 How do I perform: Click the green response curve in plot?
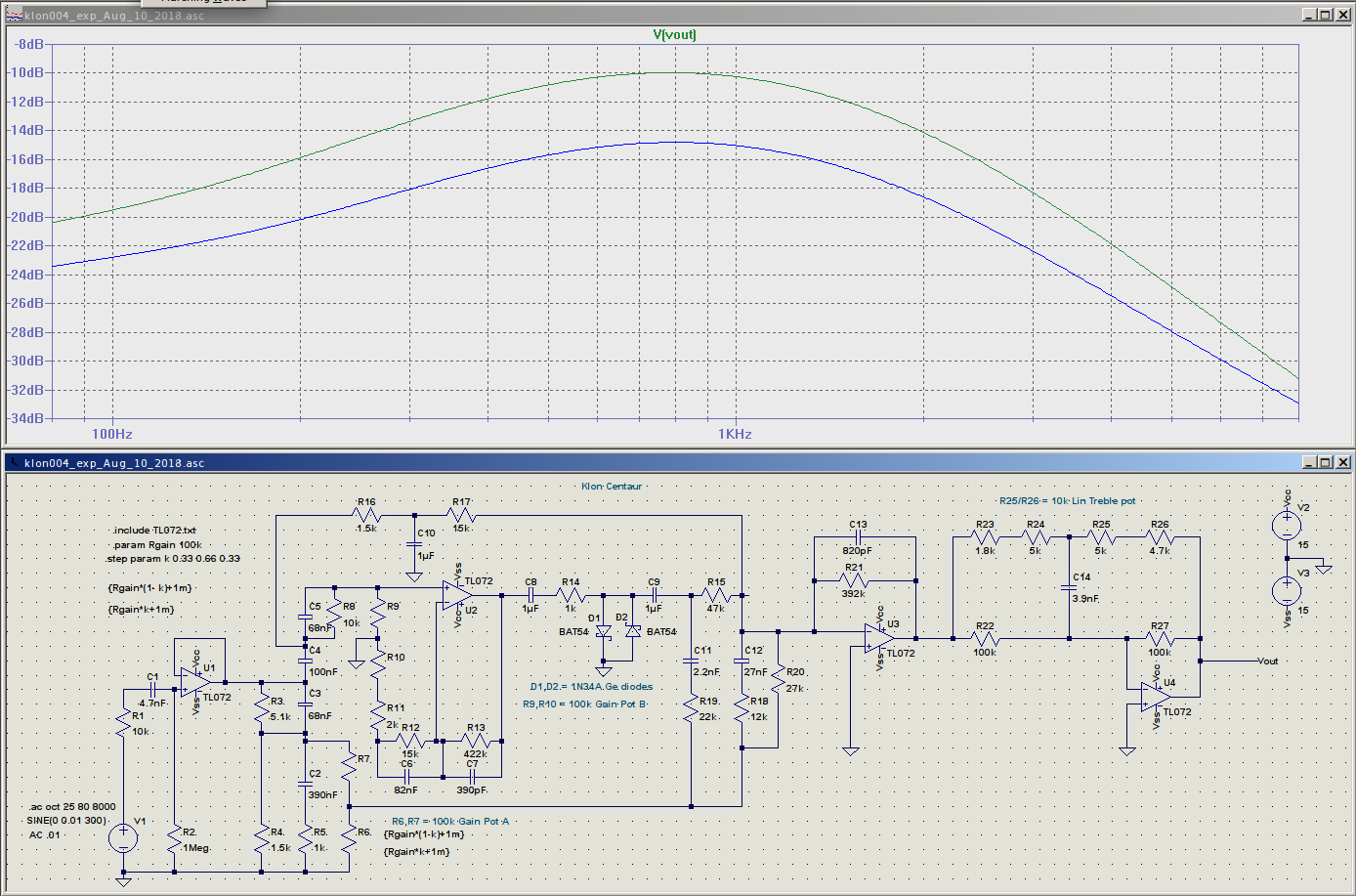pos(674,73)
